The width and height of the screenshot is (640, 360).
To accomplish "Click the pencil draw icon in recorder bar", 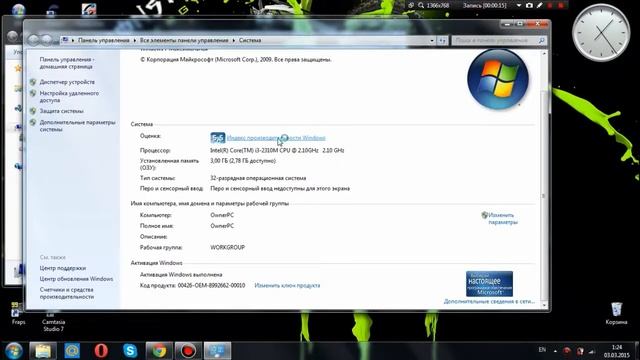I will [x=540, y=5].
